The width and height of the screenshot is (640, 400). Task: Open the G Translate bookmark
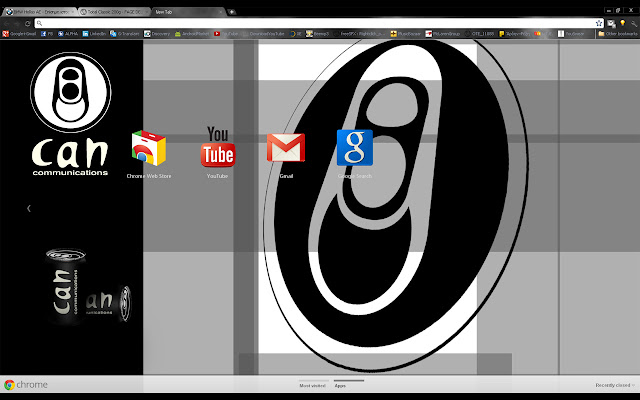point(124,34)
